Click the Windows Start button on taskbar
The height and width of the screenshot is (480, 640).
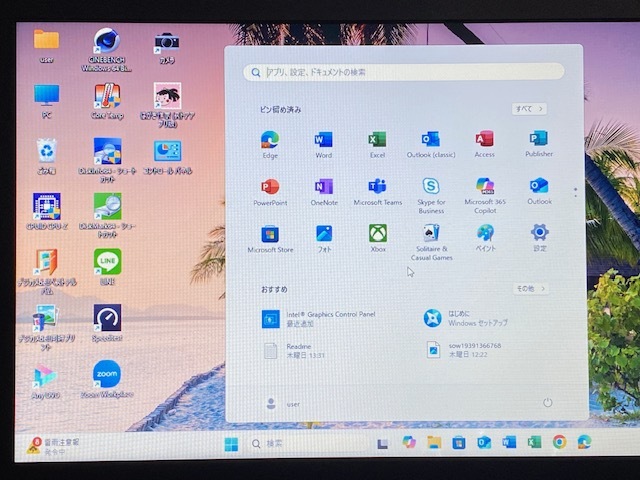pyautogui.click(x=231, y=444)
